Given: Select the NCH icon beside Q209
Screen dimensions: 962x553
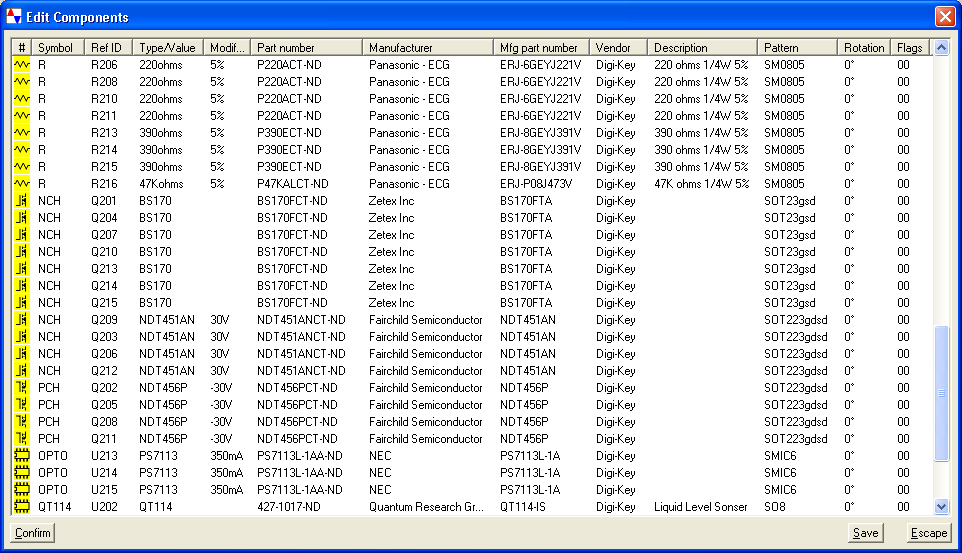Looking at the screenshot, I should (x=22, y=319).
